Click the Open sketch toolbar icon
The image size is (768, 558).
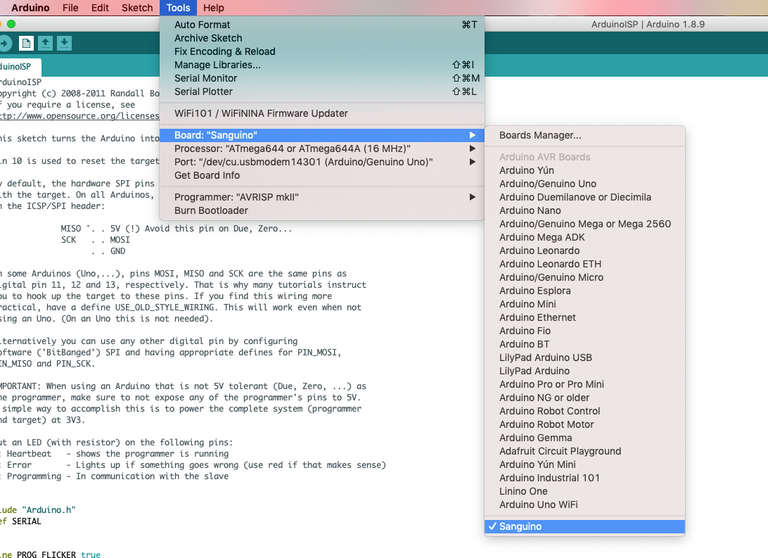46,42
